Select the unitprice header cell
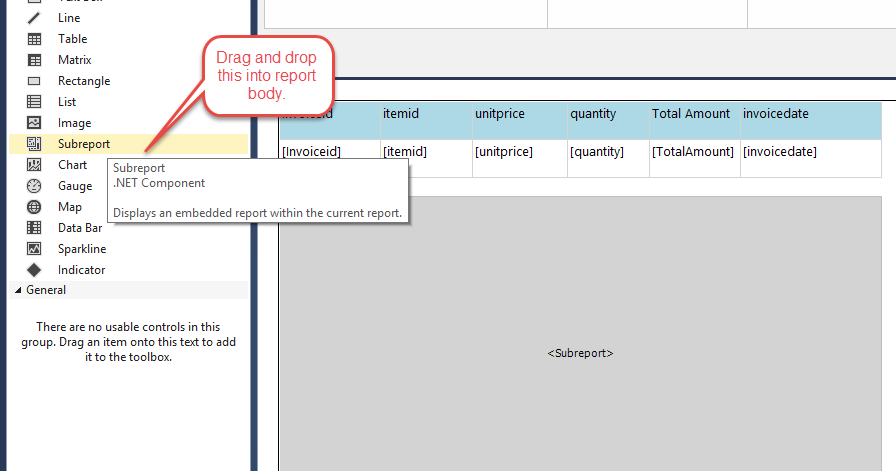The image size is (896, 471). (520, 121)
